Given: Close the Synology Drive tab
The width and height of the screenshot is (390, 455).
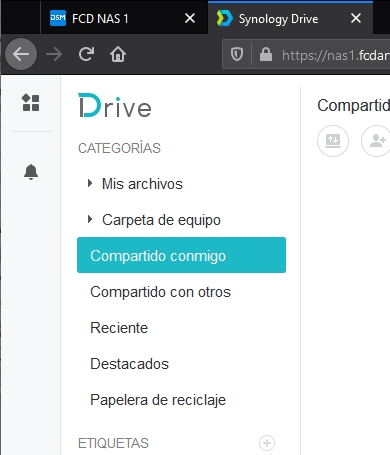Looking at the screenshot, I should click(356, 18).
